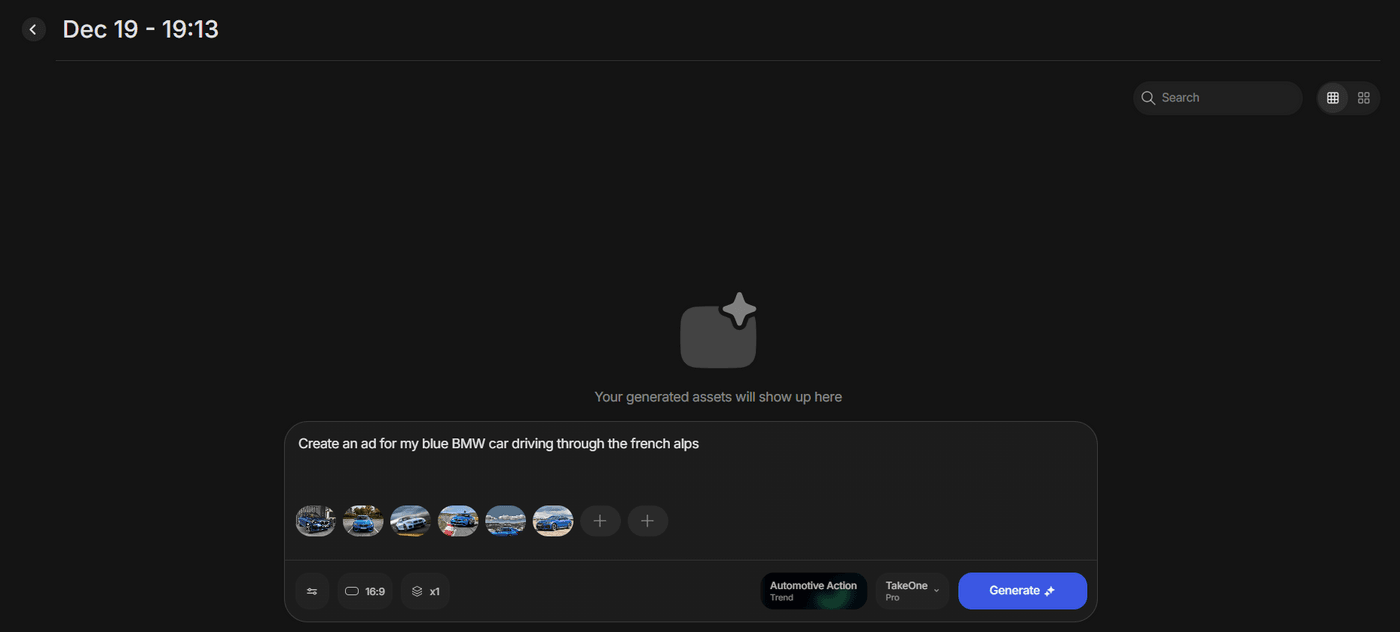The width and height of the screenshot is (1400, 632).
Task: Click the magnifier icon in the search bar
Action: [1148, 98]
